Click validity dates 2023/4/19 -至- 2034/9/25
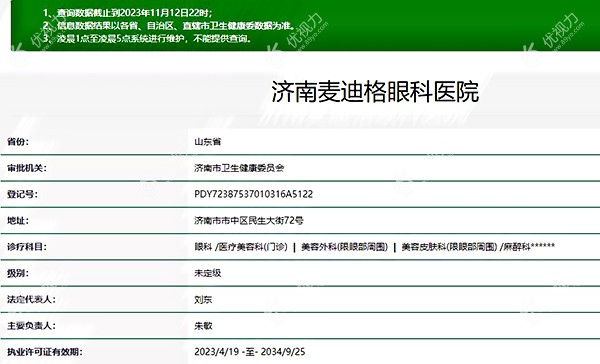The width and height of the screenshot is (600, 364). point(250,352)
